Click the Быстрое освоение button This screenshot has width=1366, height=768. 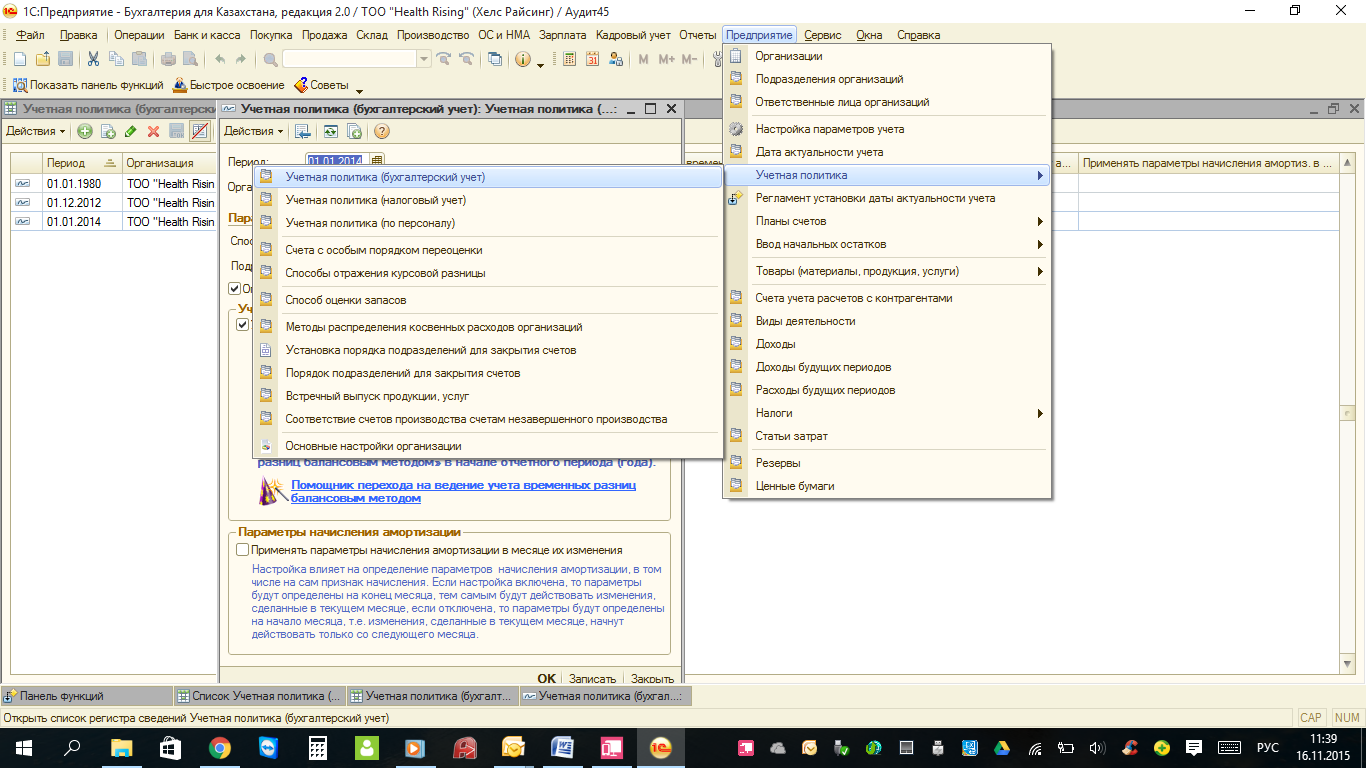[x=229, y=85]
